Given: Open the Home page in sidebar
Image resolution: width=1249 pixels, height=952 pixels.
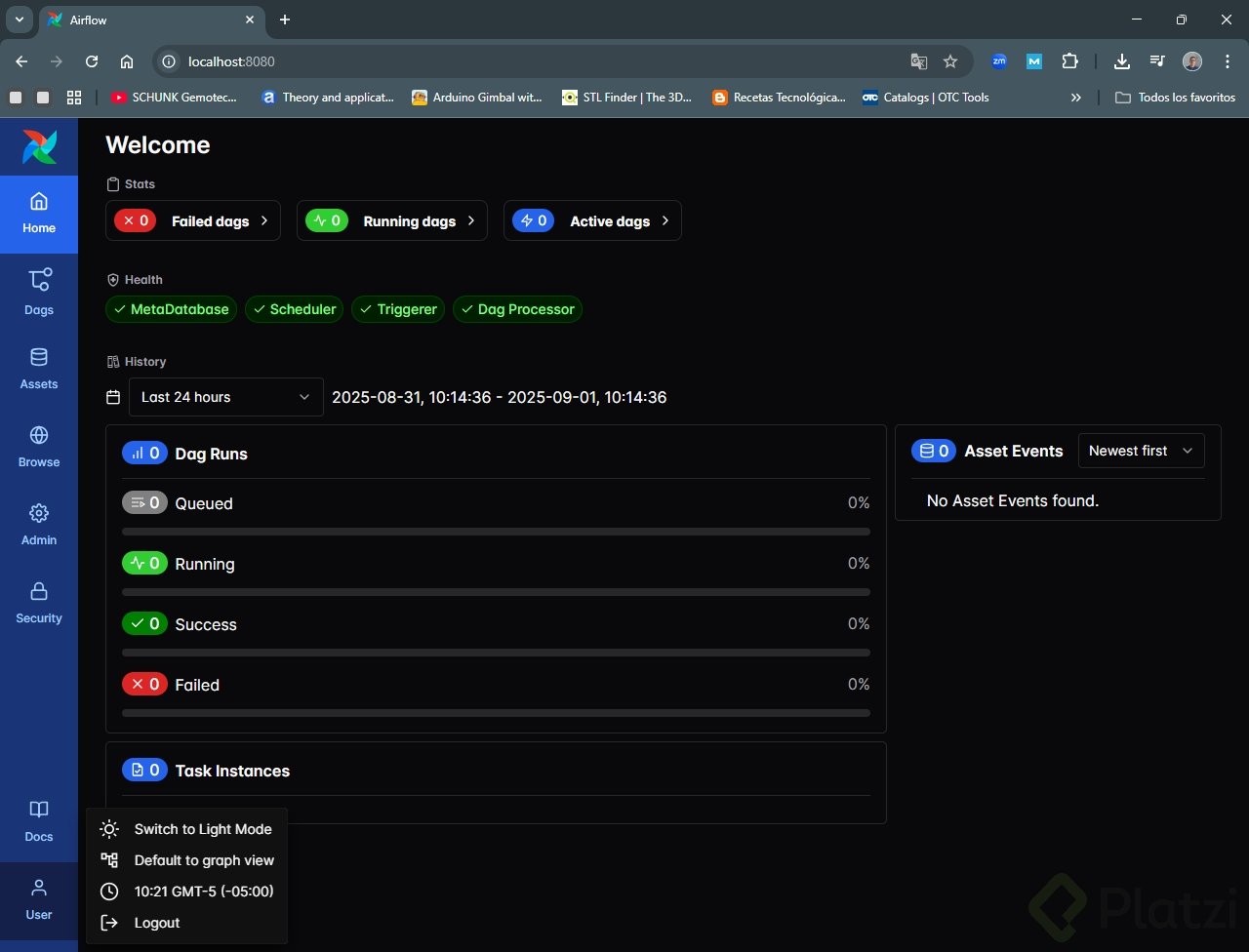Looking at the screenshot, I should (x=39, y=215).
